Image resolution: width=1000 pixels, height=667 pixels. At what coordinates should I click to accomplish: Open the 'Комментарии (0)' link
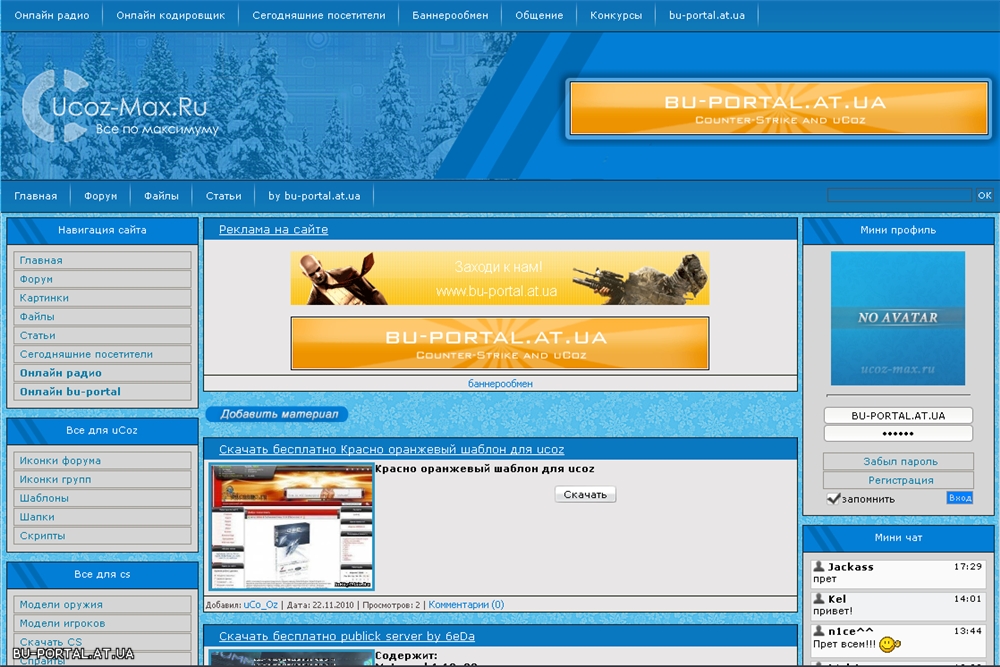point(466,604)
